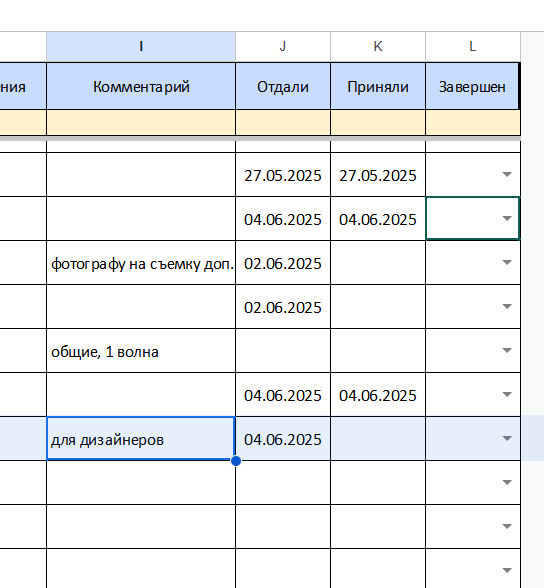Select column I header
544x588 pixels.
tap(141, 46)
